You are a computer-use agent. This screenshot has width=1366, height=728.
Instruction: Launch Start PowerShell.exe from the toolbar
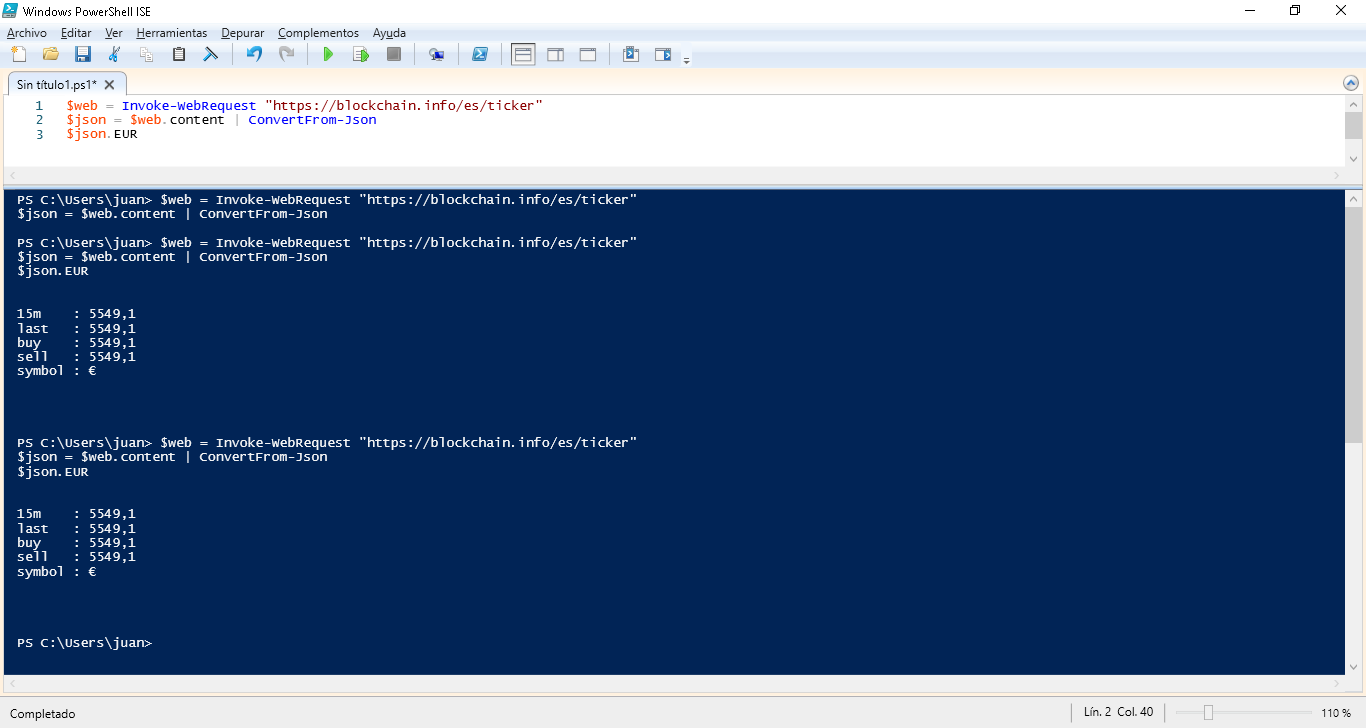pos(480,54)
